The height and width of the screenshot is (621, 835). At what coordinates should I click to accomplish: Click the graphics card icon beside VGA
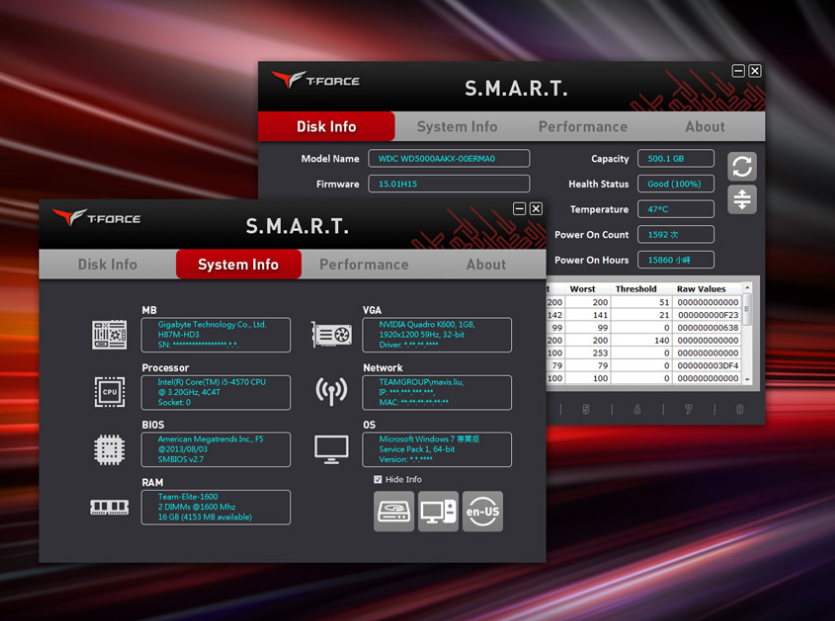point(331,335)
